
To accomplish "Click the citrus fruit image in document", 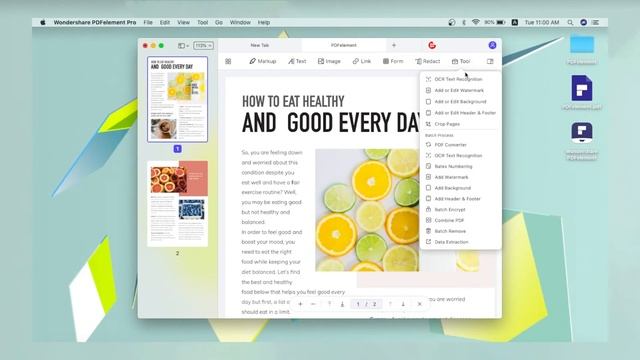I will pyautogui.click(x=367, y=210).
